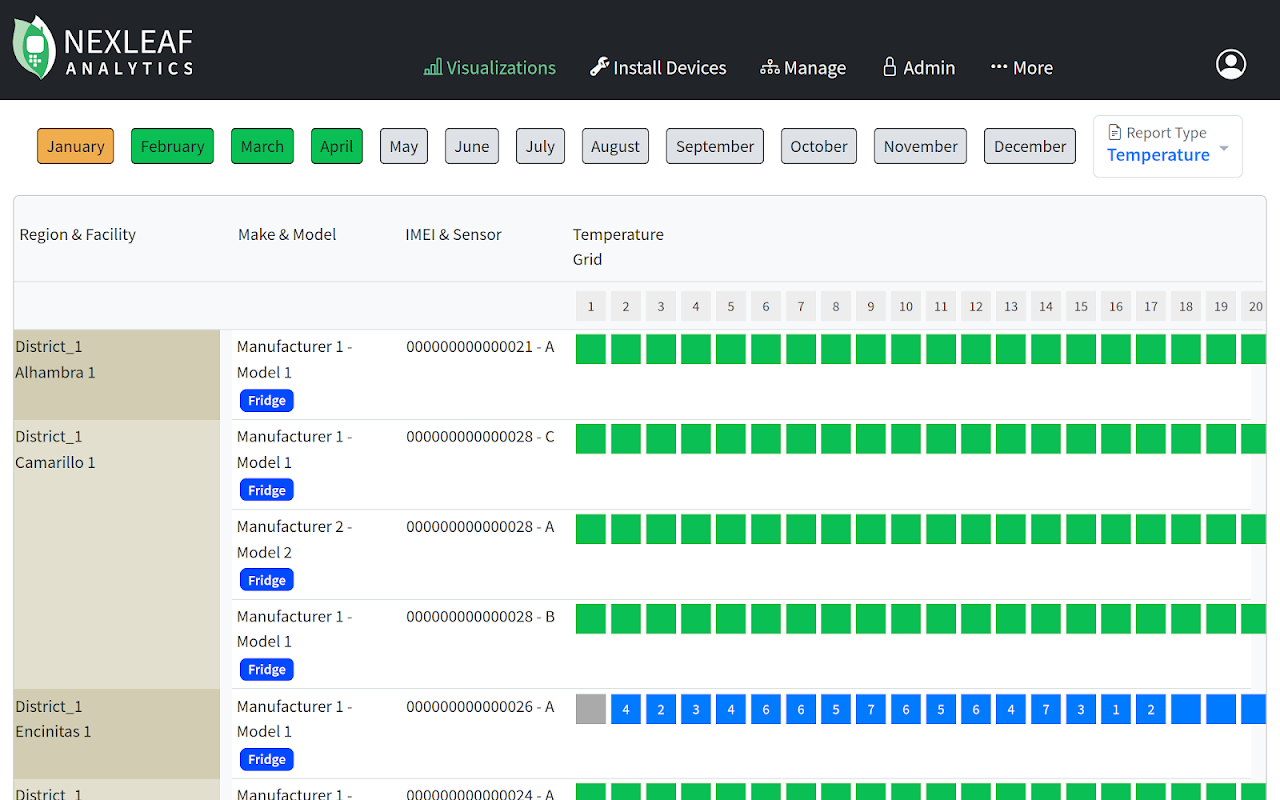Viewport: 1280px width, 800px height.
Task: Click the Manage hierarchy icon
Action: 769,68
